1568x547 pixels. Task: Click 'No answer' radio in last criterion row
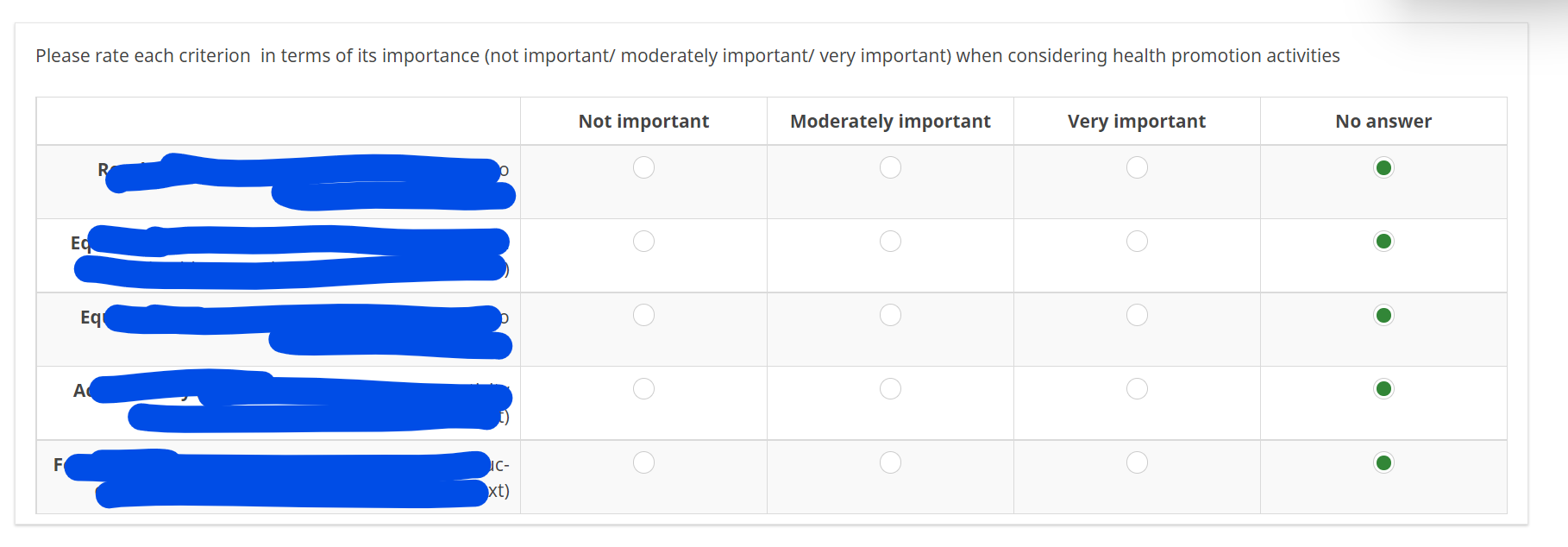[x=1383, y=463]
